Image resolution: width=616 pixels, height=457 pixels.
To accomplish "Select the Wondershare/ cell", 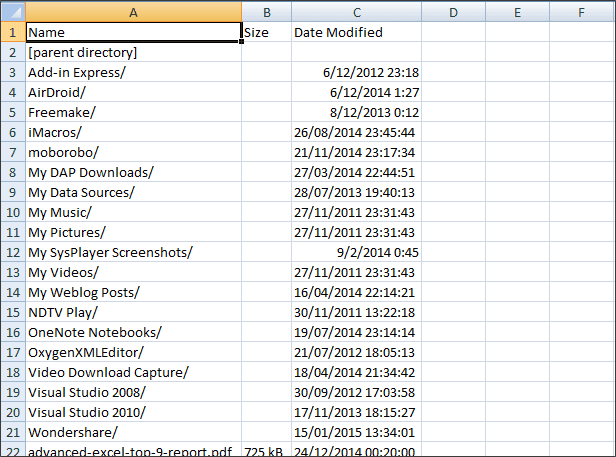I will pyautogui.click(x=133, y=432).
